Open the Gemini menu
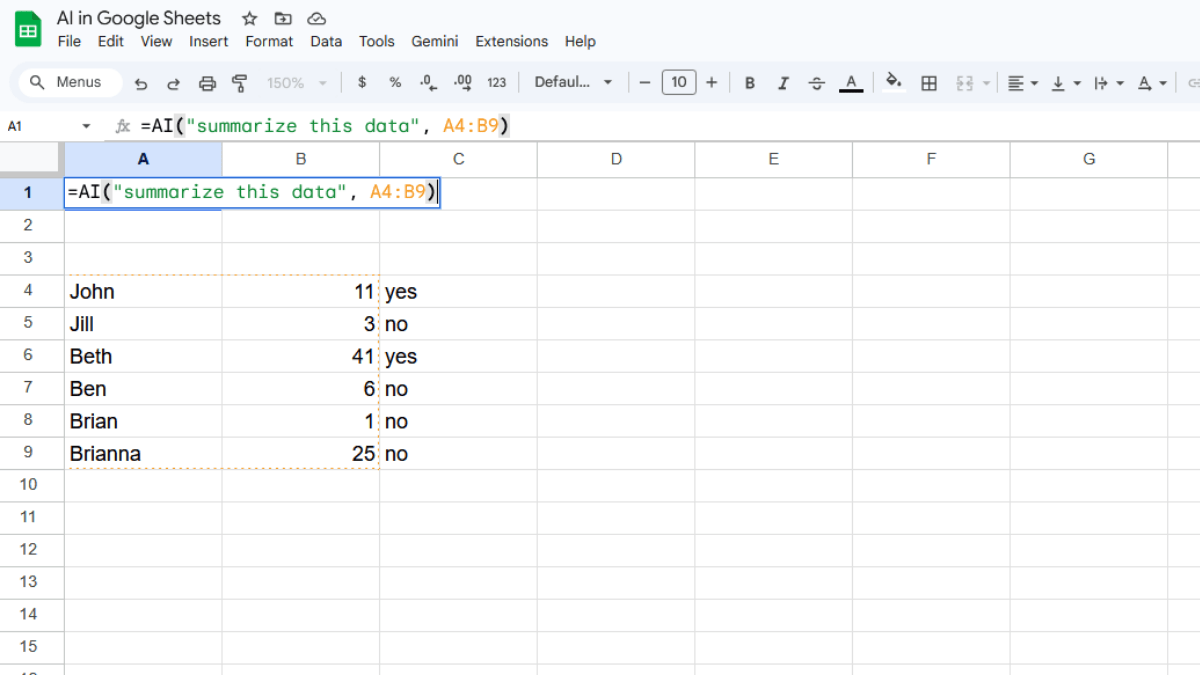Viewport: 1200px width, 675px height. pos(435,42)
